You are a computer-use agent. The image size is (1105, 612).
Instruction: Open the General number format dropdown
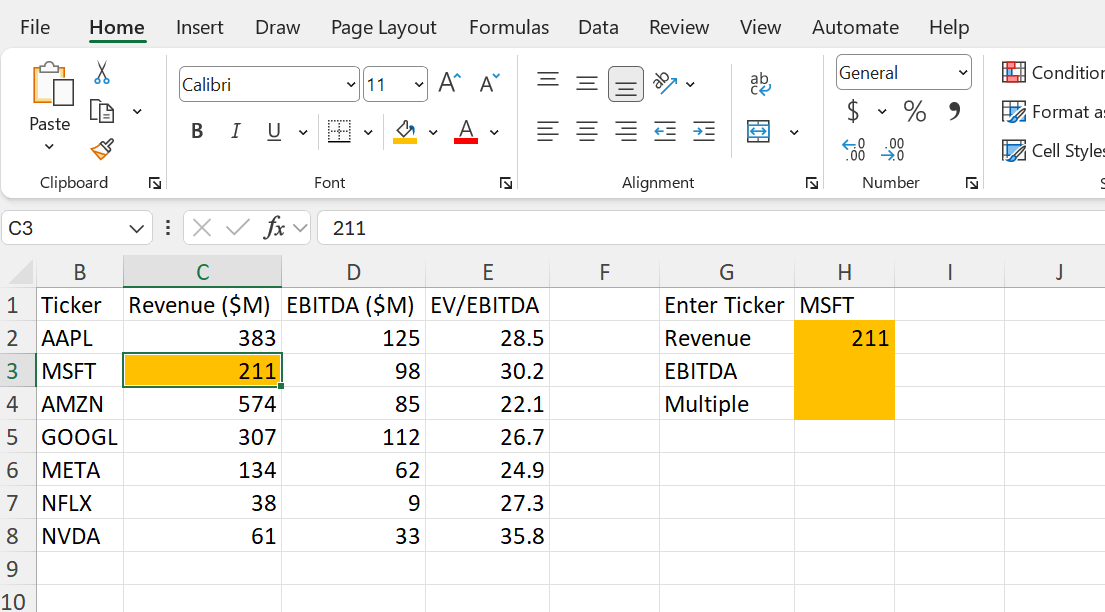point(961,72)
